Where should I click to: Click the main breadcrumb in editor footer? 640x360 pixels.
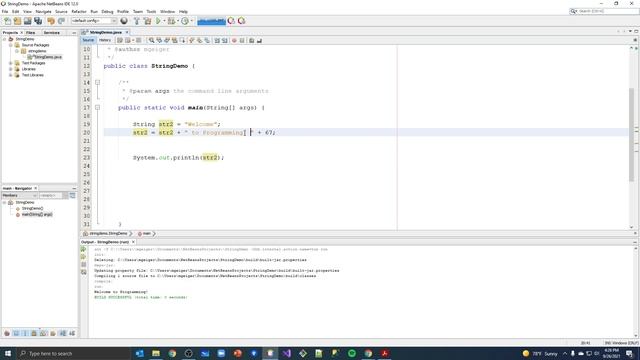[146, 233]
